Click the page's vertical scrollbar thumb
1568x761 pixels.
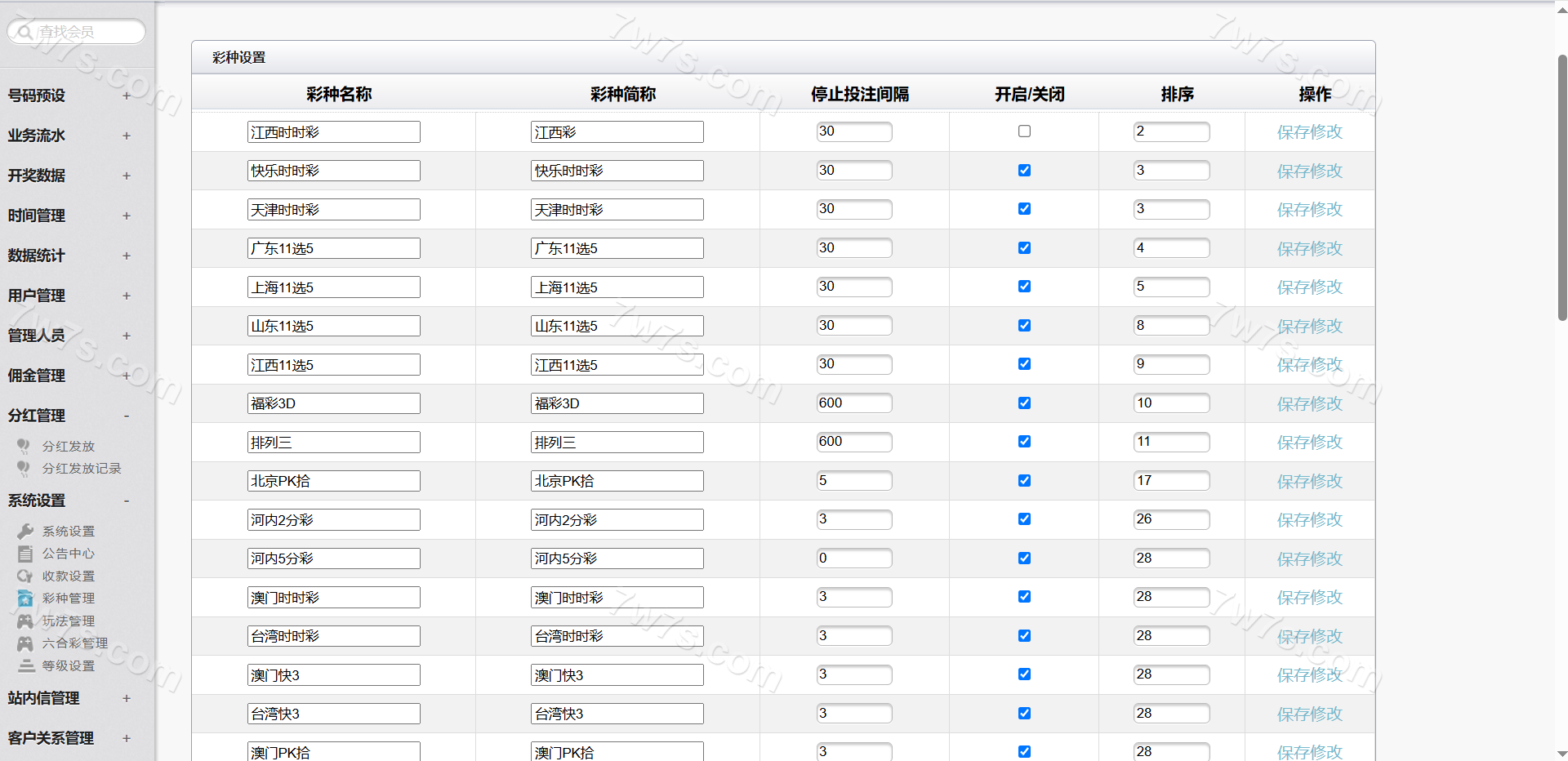[x=1561, y=188]
